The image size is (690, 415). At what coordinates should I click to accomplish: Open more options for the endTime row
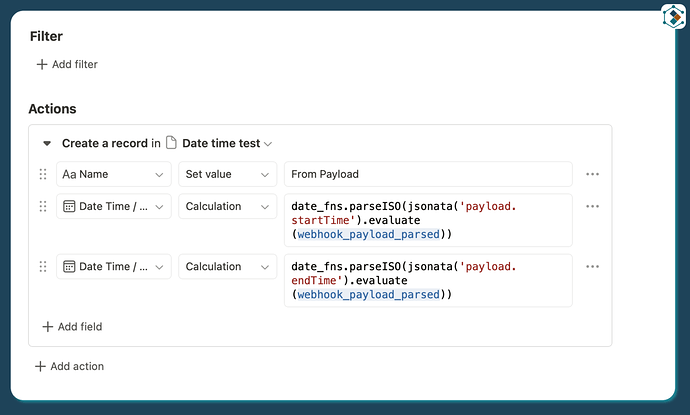tap(592, 267)
